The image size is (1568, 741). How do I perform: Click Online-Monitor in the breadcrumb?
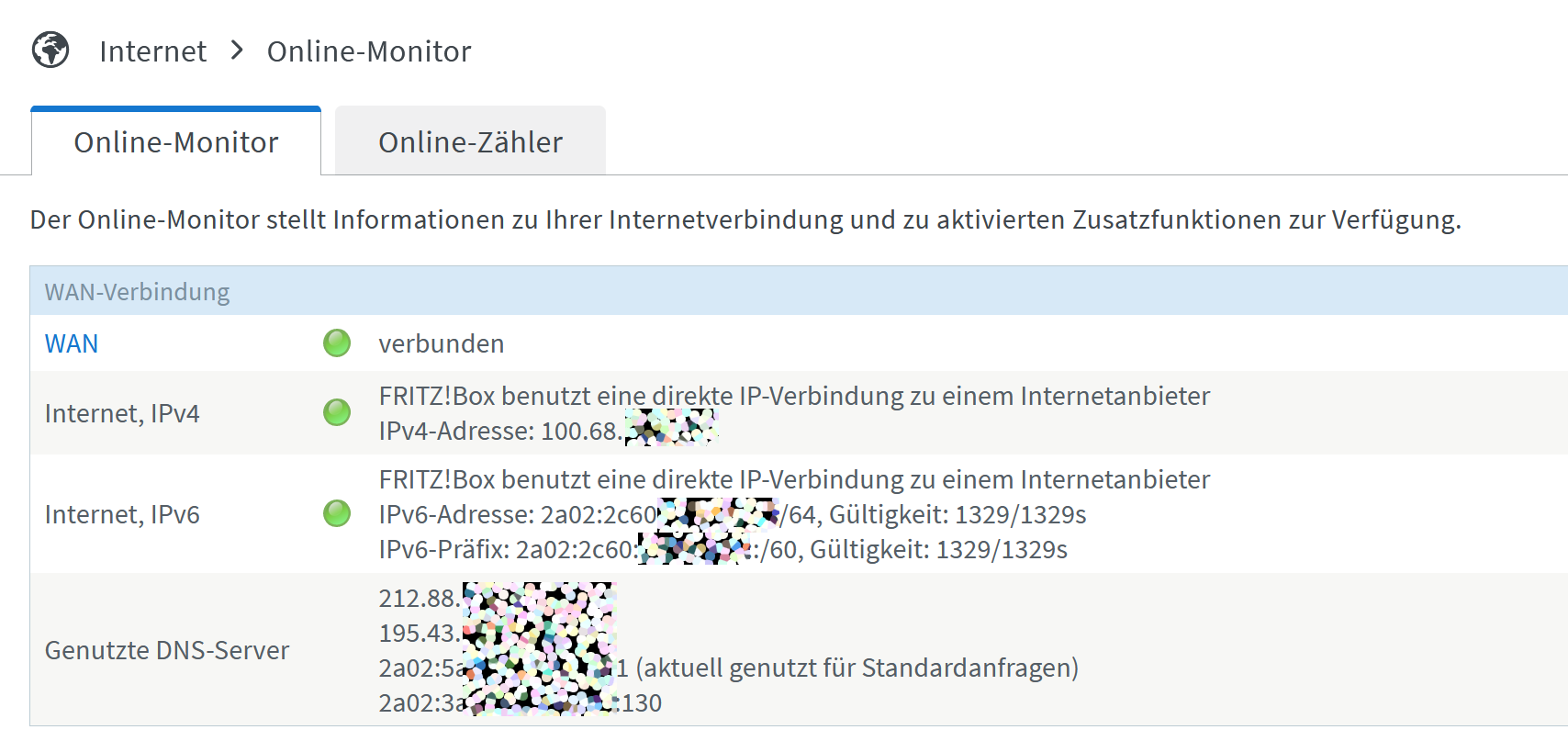tap(369, 51)
